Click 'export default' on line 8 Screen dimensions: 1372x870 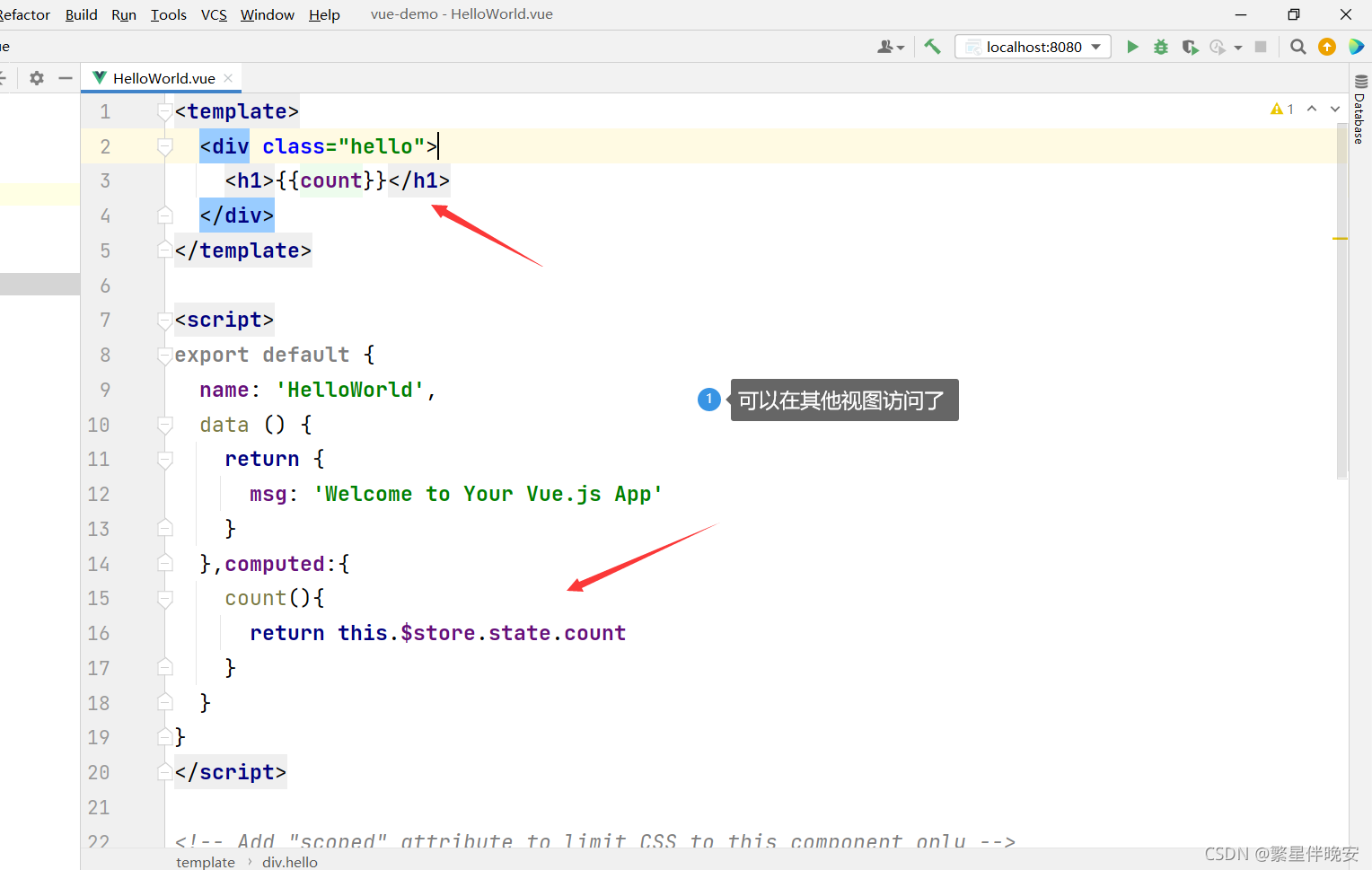click(x=262, y=355)
